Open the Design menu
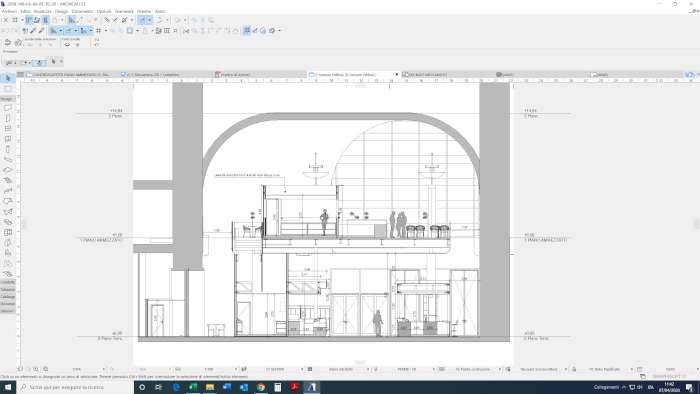This screenshot has height=394, width=700. 62,11
